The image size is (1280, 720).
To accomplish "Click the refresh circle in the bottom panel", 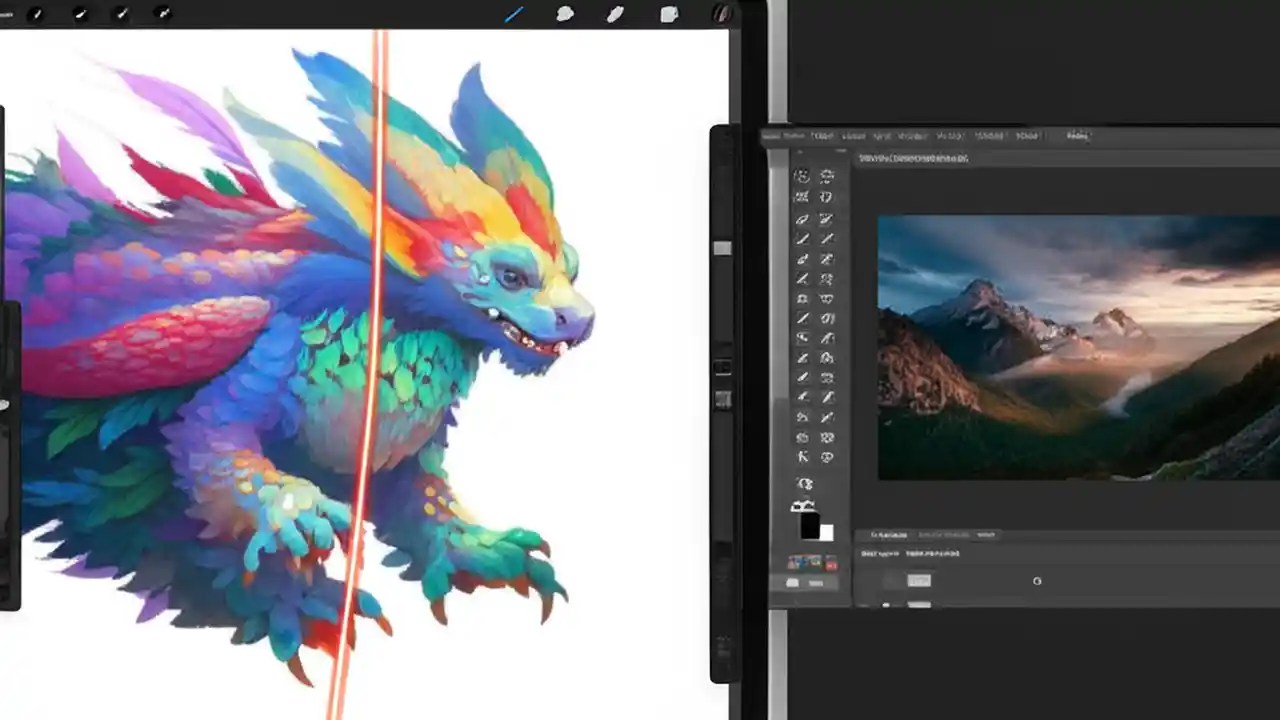I will [1037, 580].
